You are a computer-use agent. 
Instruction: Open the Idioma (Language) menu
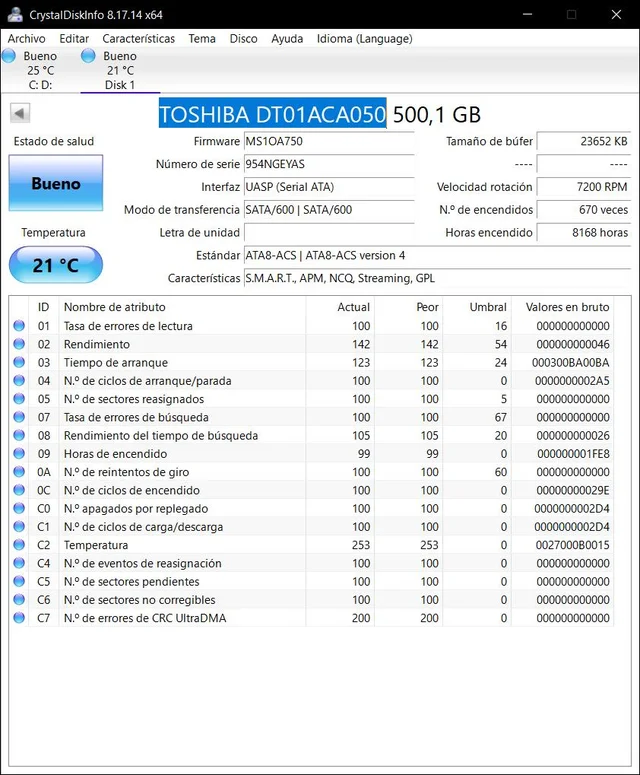(365, 39)
